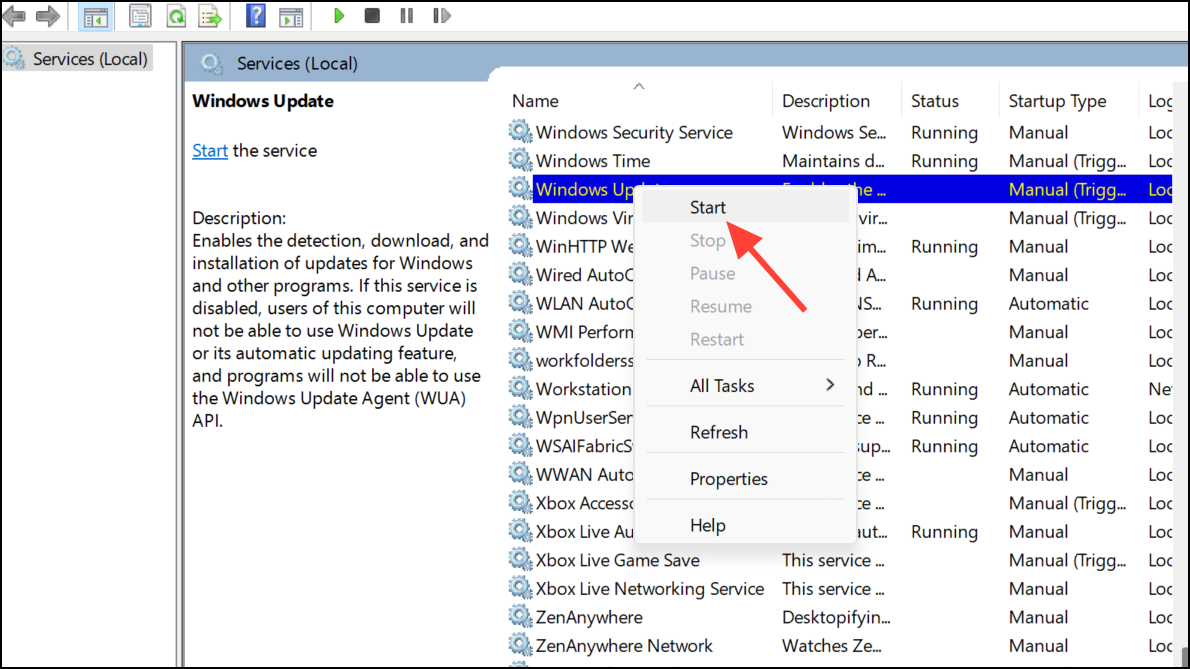
Task: Click the gear icon beside WMI Performance service
Action: 520,331
